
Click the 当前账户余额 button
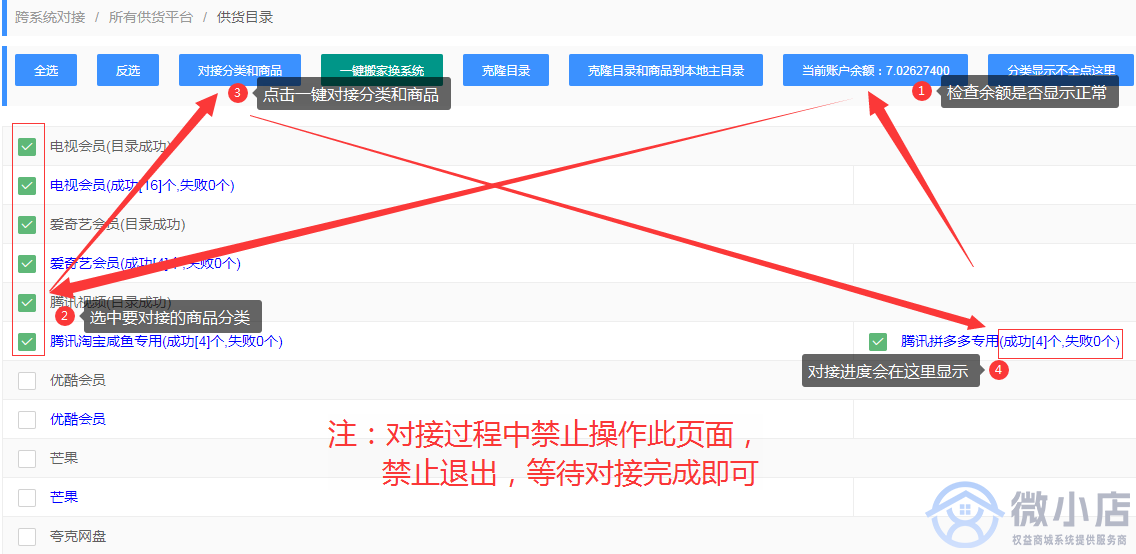pos(875,70)
